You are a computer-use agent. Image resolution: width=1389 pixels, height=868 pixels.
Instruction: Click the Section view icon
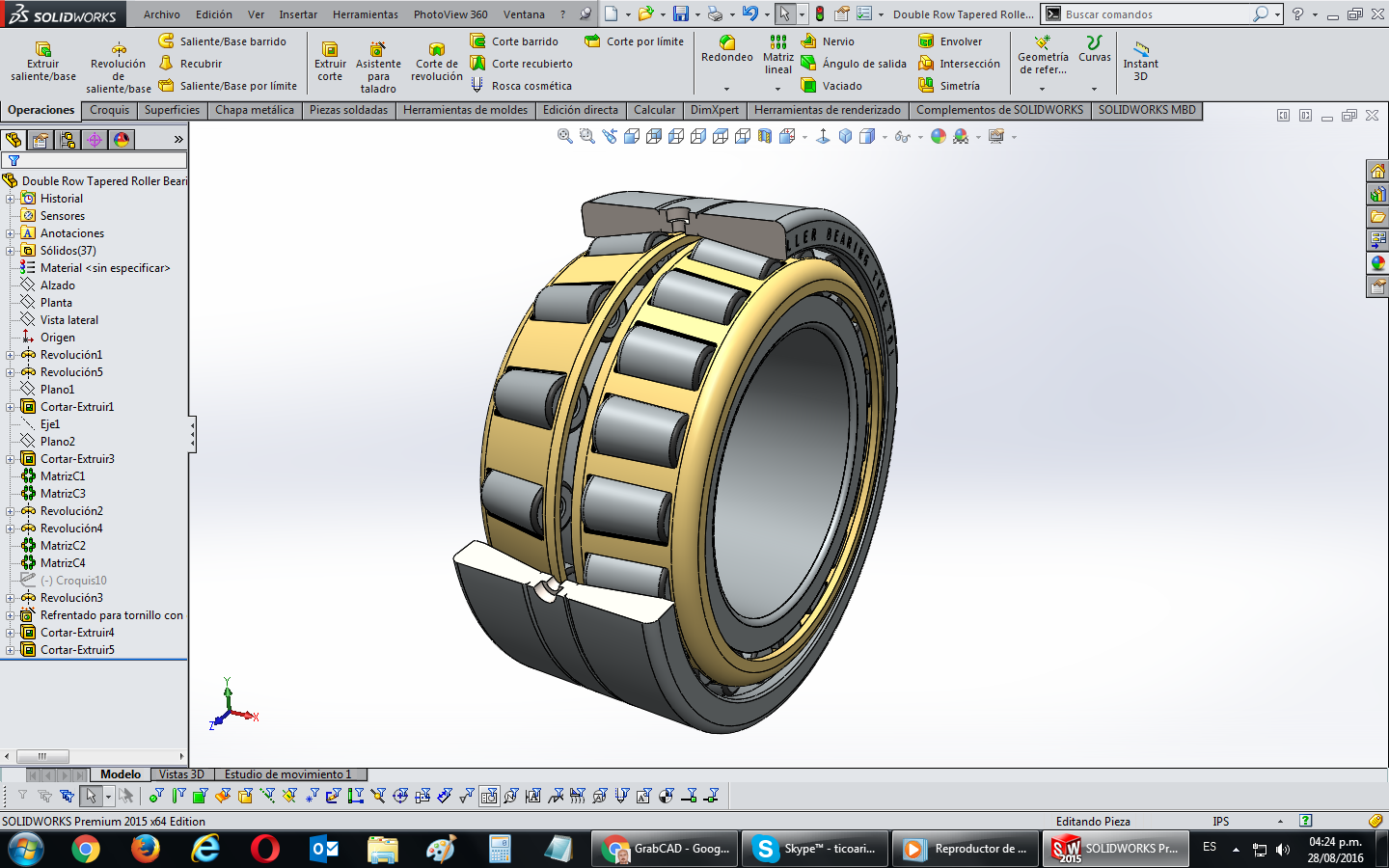(x=765, y=137)
